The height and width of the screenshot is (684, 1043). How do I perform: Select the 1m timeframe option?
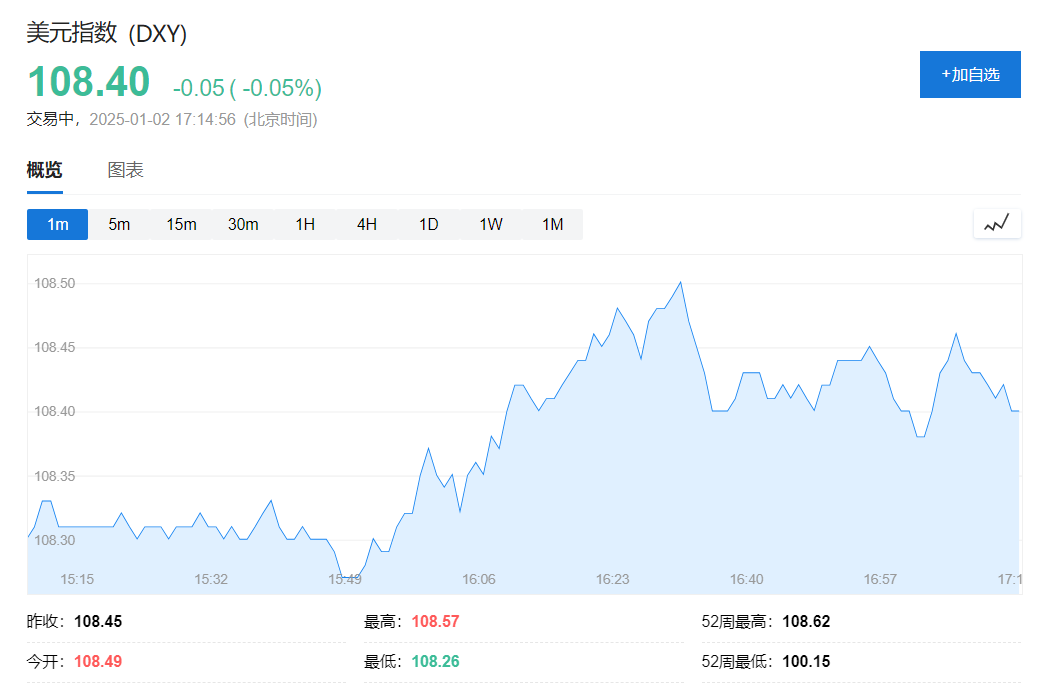point(57,224)
